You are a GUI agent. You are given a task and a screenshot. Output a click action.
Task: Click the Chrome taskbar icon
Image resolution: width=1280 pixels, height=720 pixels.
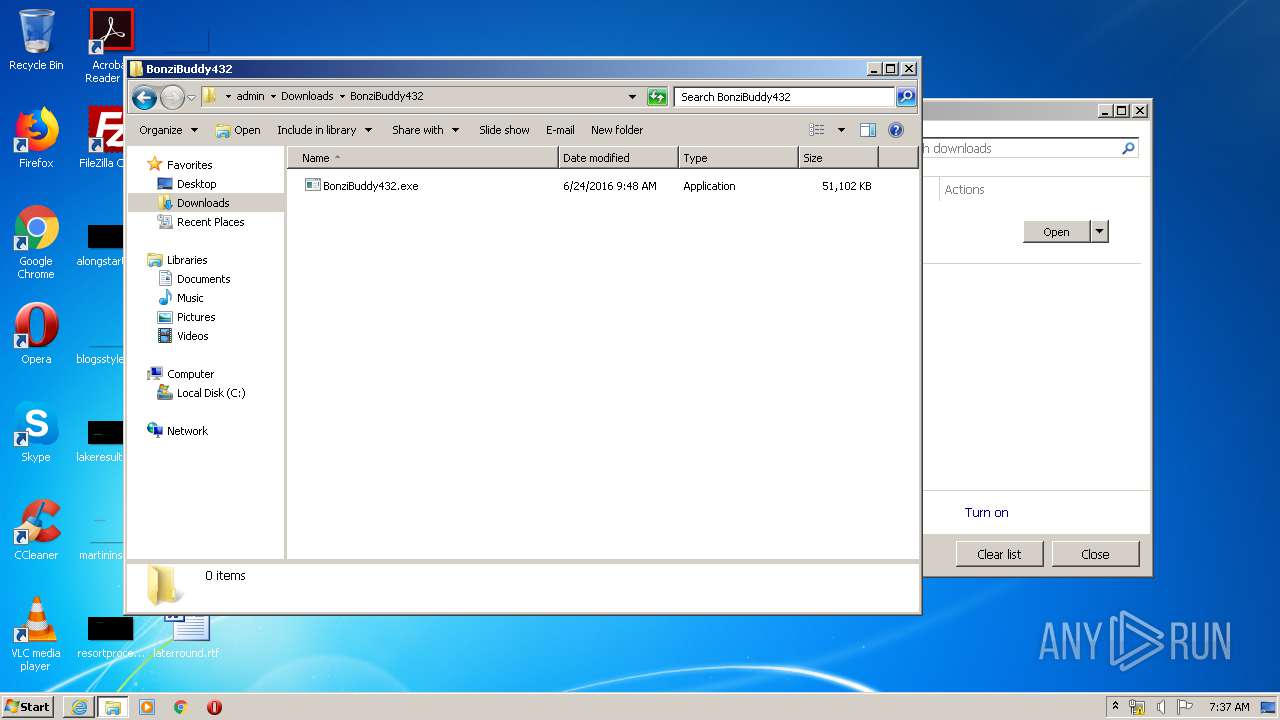[180, 706]
